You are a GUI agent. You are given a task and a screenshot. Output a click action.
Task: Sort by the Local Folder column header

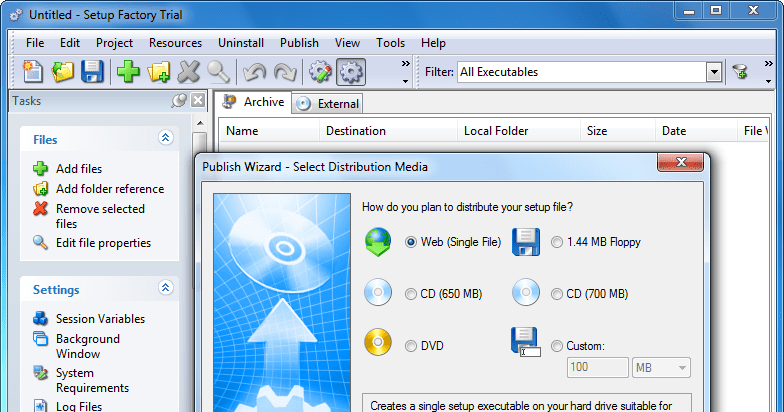pos(518,131)
